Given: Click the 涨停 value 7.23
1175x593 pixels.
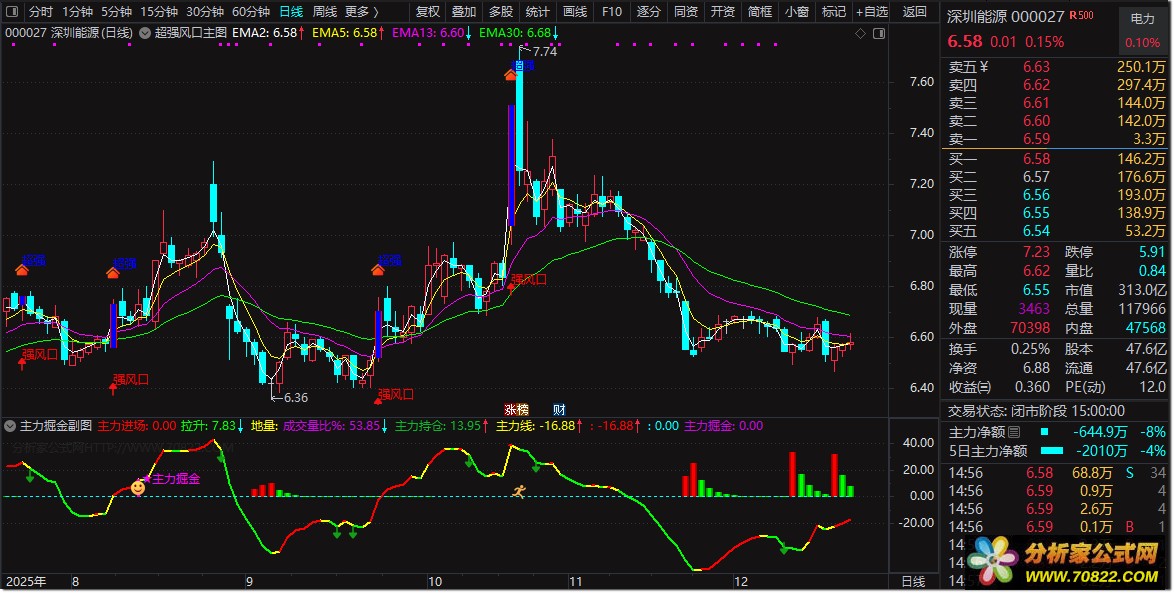Looking at the screenshot, I should tap(1036, 252).
